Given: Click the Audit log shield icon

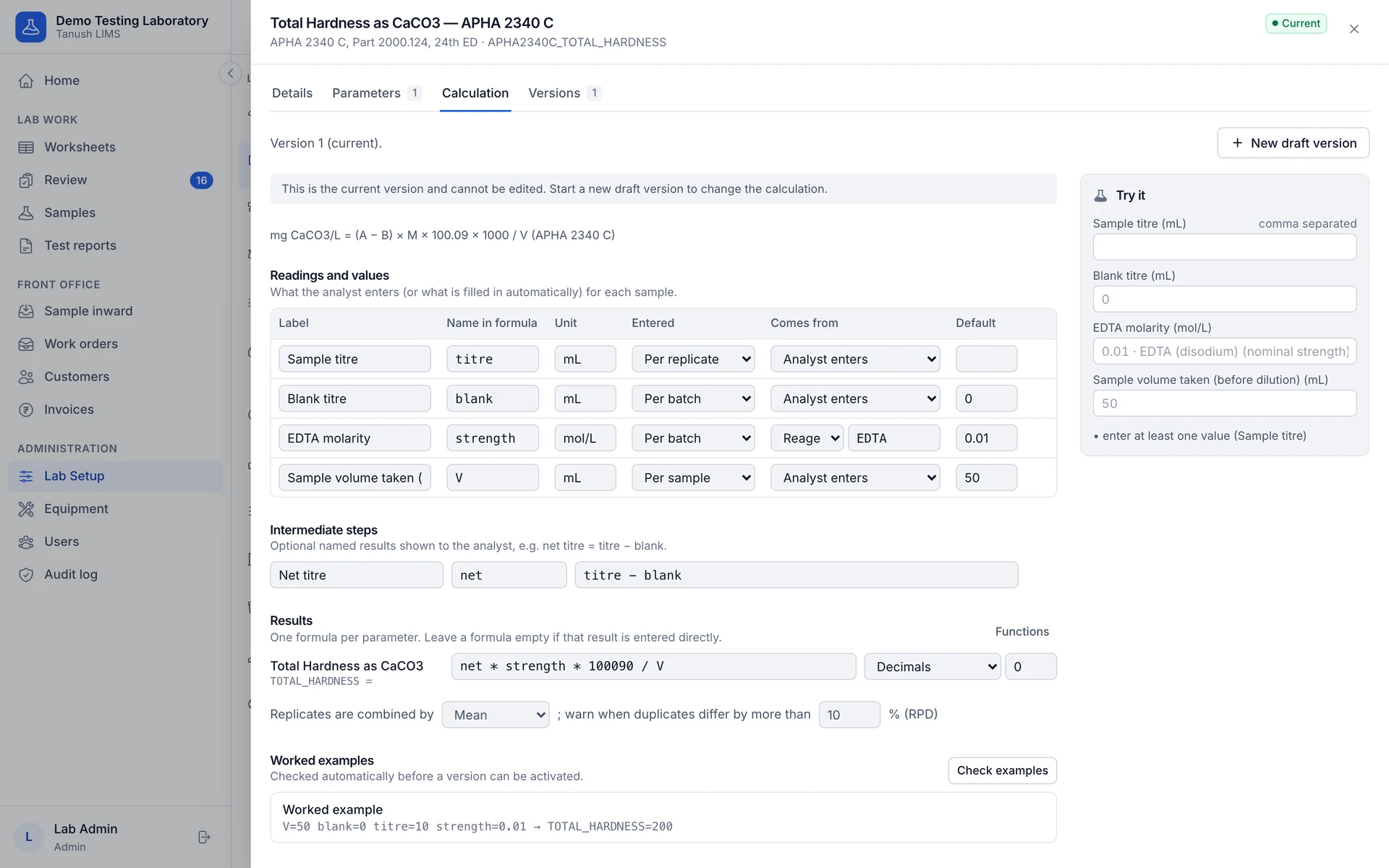Looking at the screenshot, I should pos(26,574).
